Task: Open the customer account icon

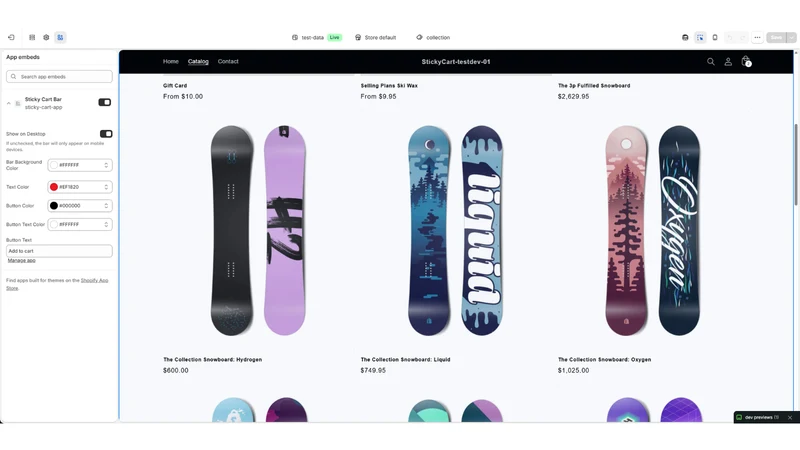Action: (728, 62)
